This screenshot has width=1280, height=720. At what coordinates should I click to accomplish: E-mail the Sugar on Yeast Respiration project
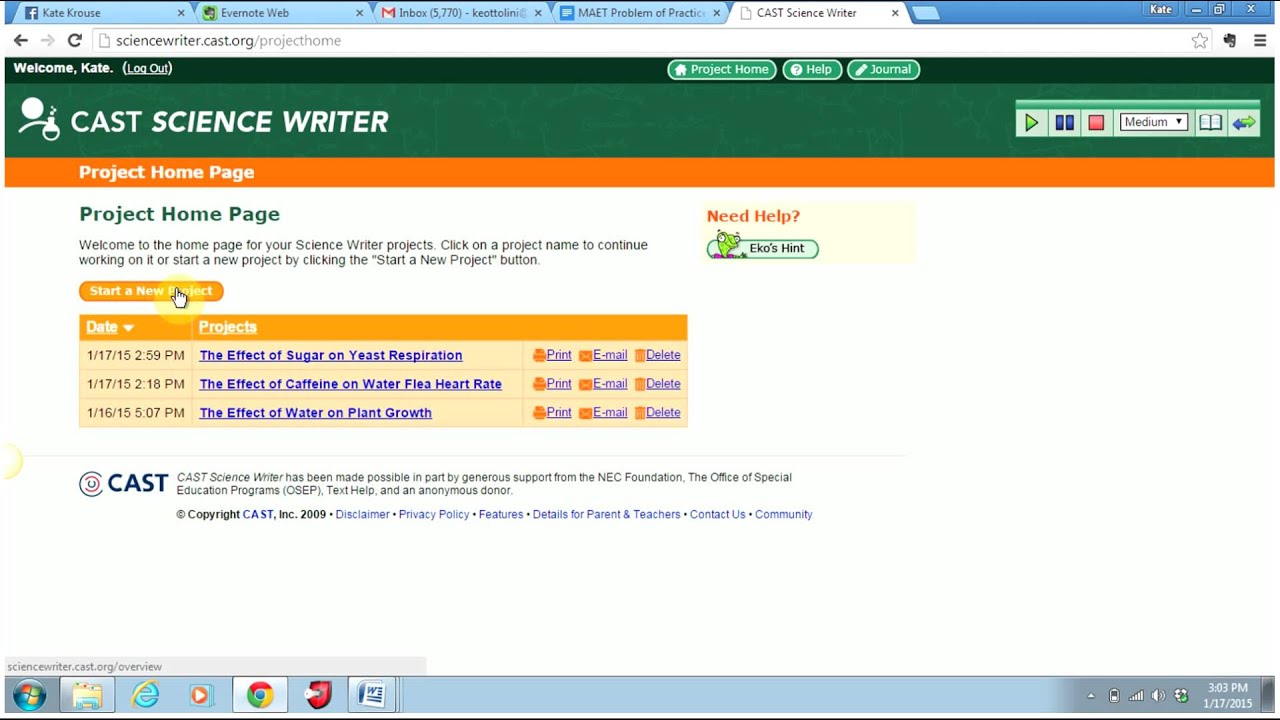(603, 355)
